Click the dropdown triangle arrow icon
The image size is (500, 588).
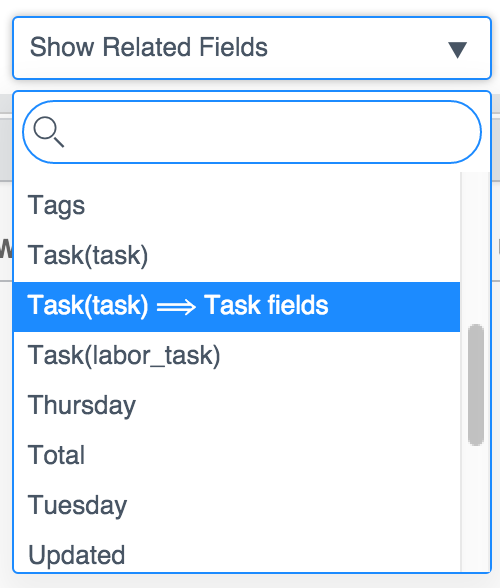point(457,50)
